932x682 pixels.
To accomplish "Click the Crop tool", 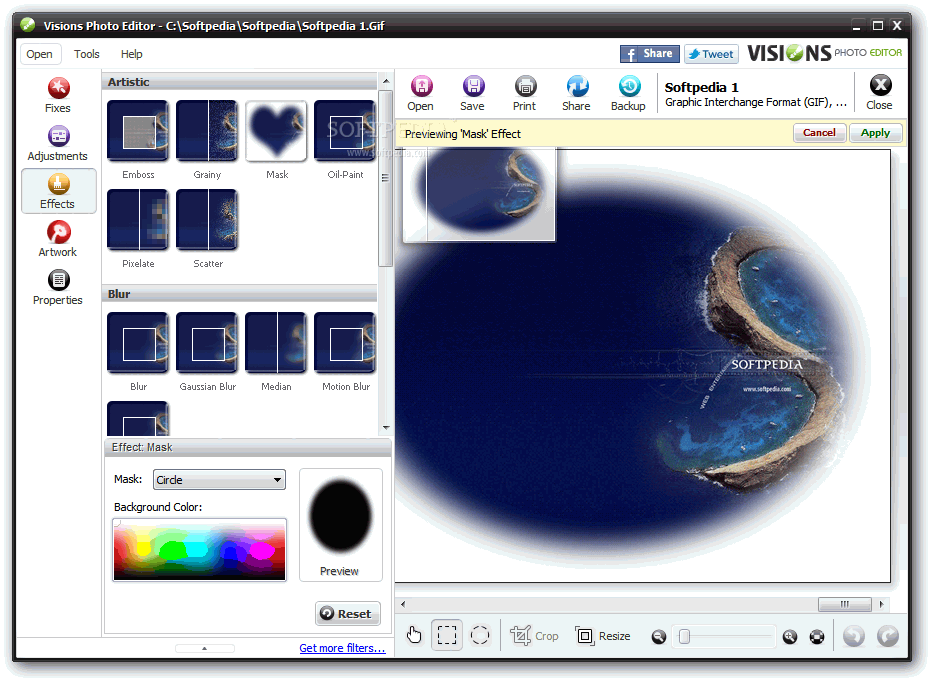I will coord(534,636).
